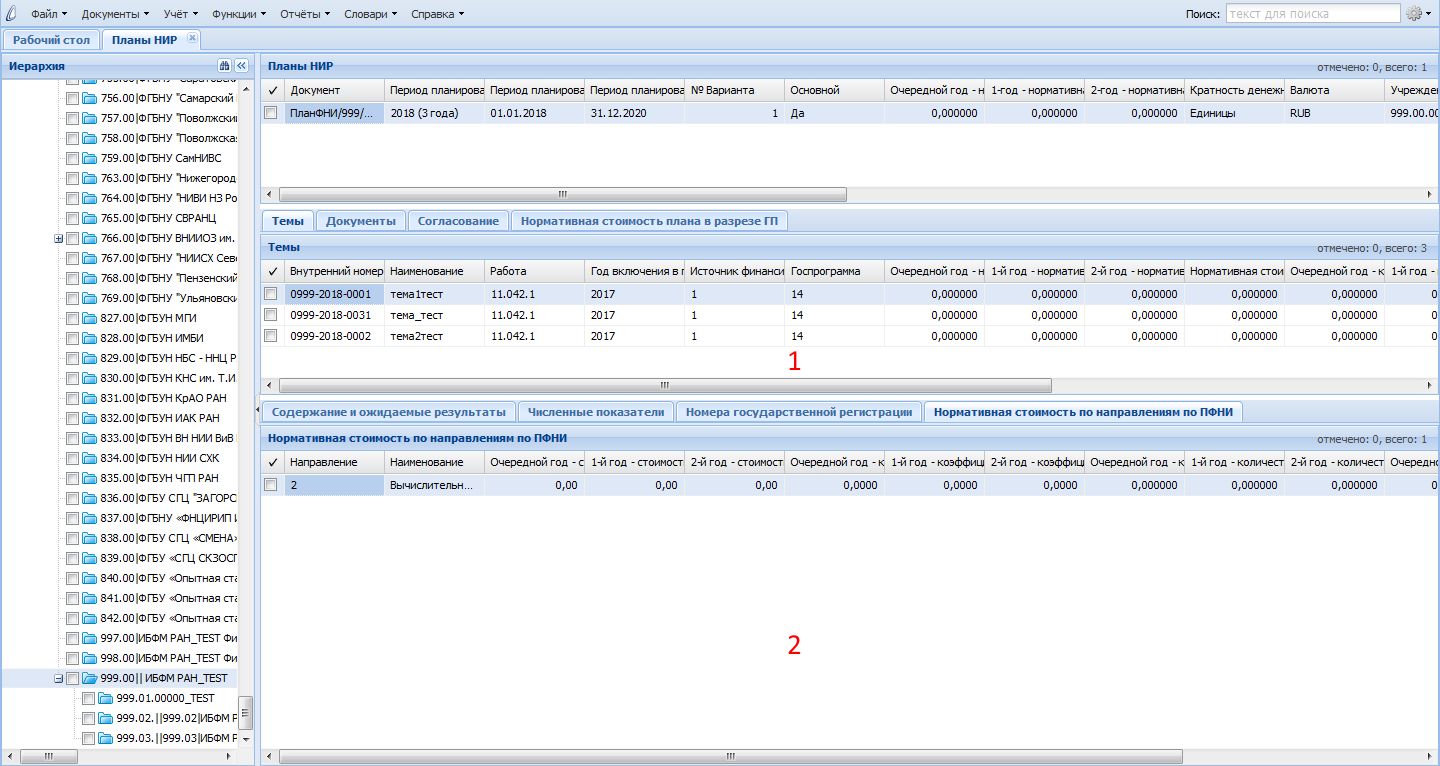Close the Планы НИР tab with its X icon
Image resolution: width=1440 pixels, height=766 pixels.
pyautogui.click(x=192, y=38)
